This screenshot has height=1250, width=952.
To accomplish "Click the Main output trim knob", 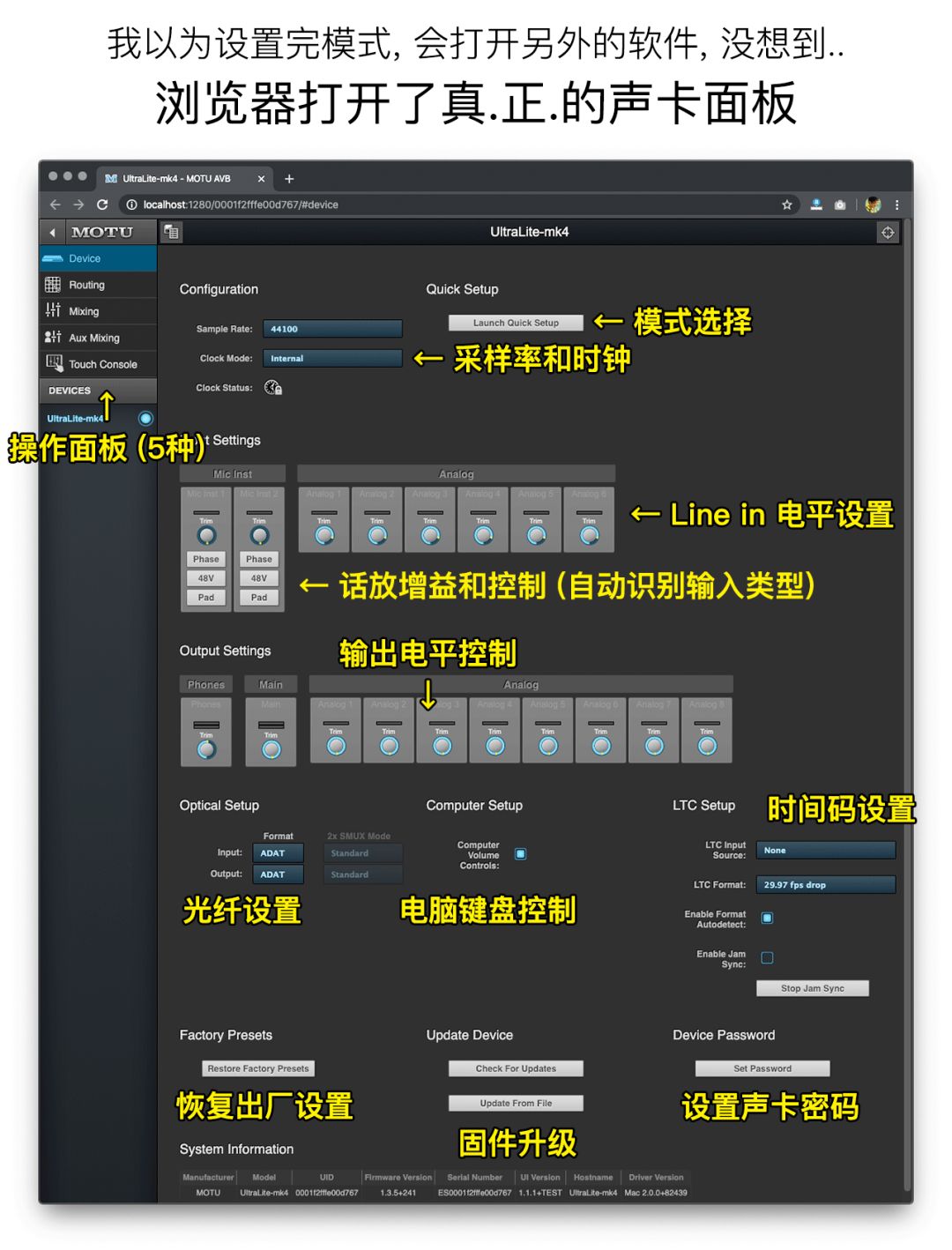I will tap(271, 749).
